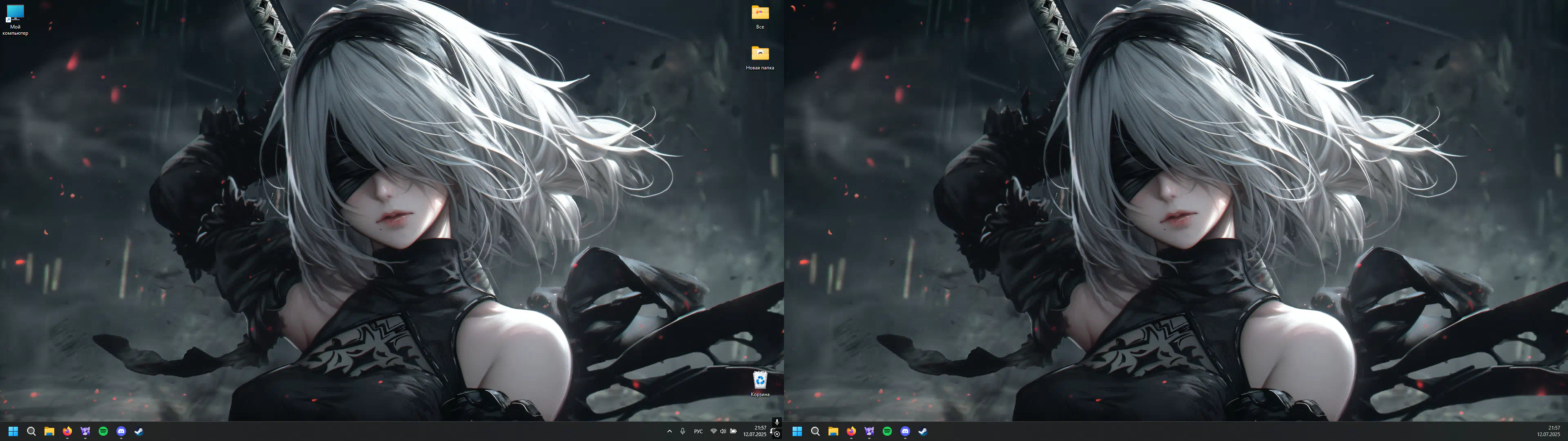
Task: Select the Новая папка desktop folder
Action: [x=759, y=58]
